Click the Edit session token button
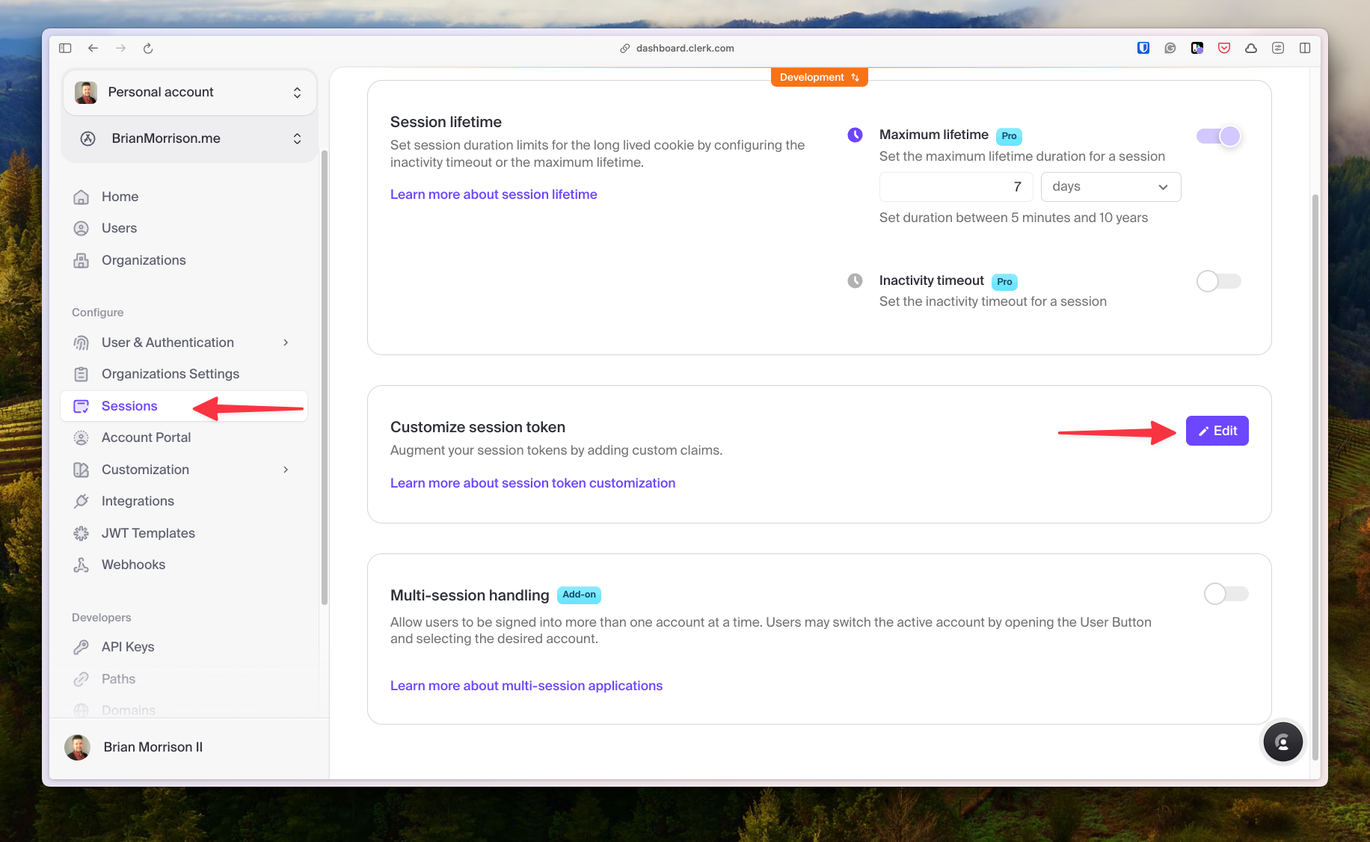Screen dimensions: 1370x842 tap(1217, 431)
